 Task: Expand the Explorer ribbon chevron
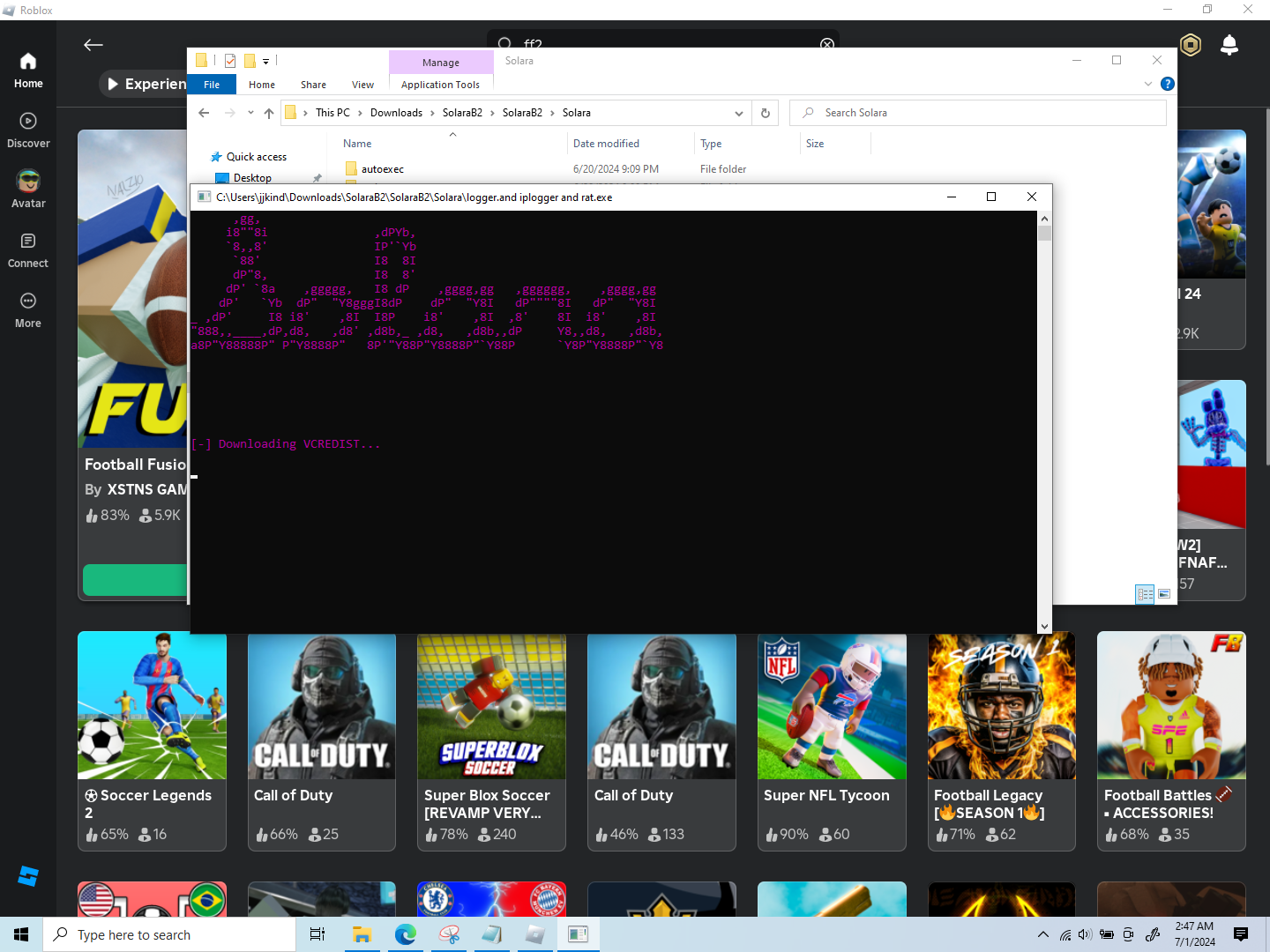click(1148, 84)
